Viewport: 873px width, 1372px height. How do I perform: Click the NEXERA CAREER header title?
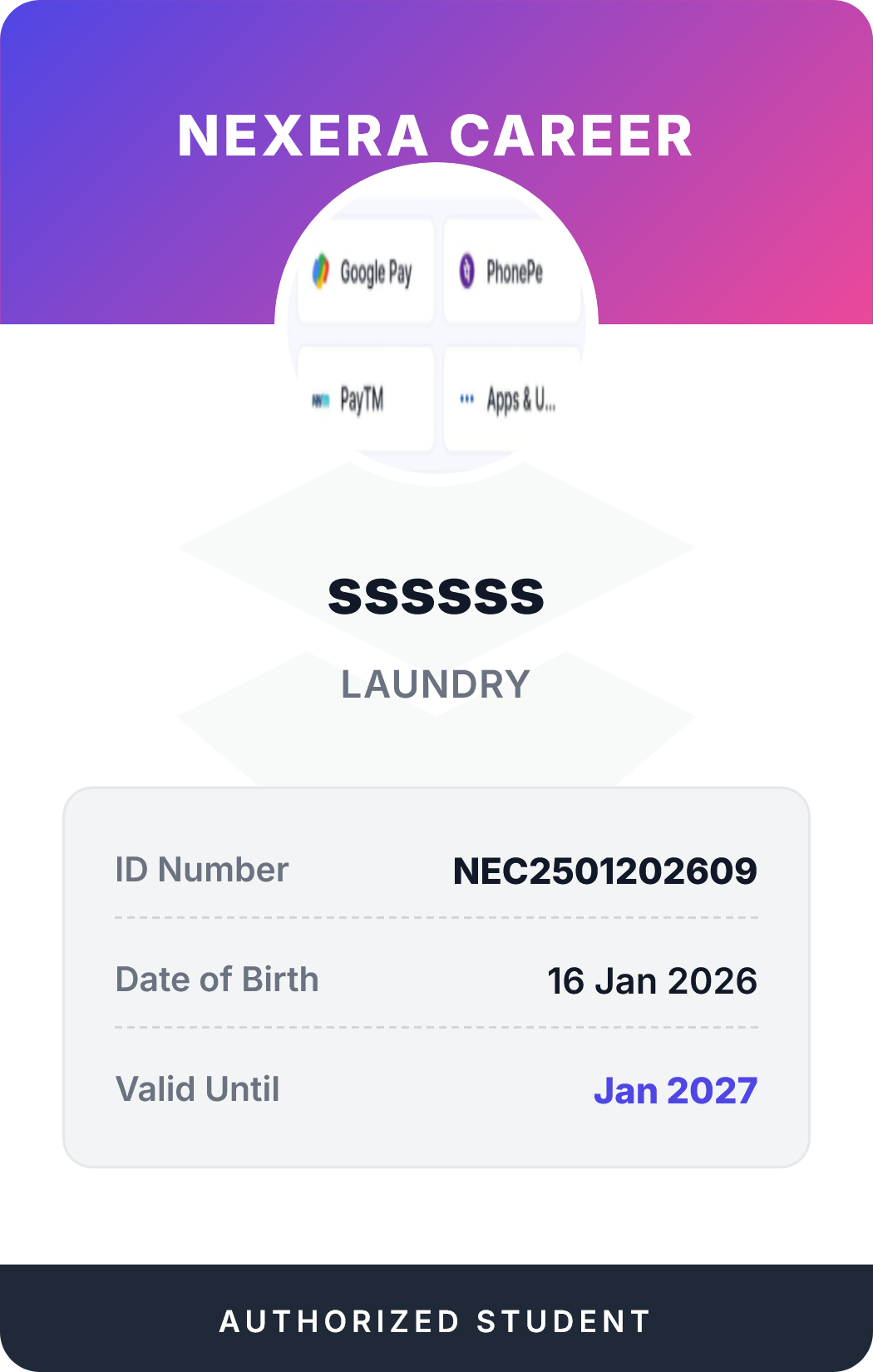pyautogui.click(x=436, y=136)
